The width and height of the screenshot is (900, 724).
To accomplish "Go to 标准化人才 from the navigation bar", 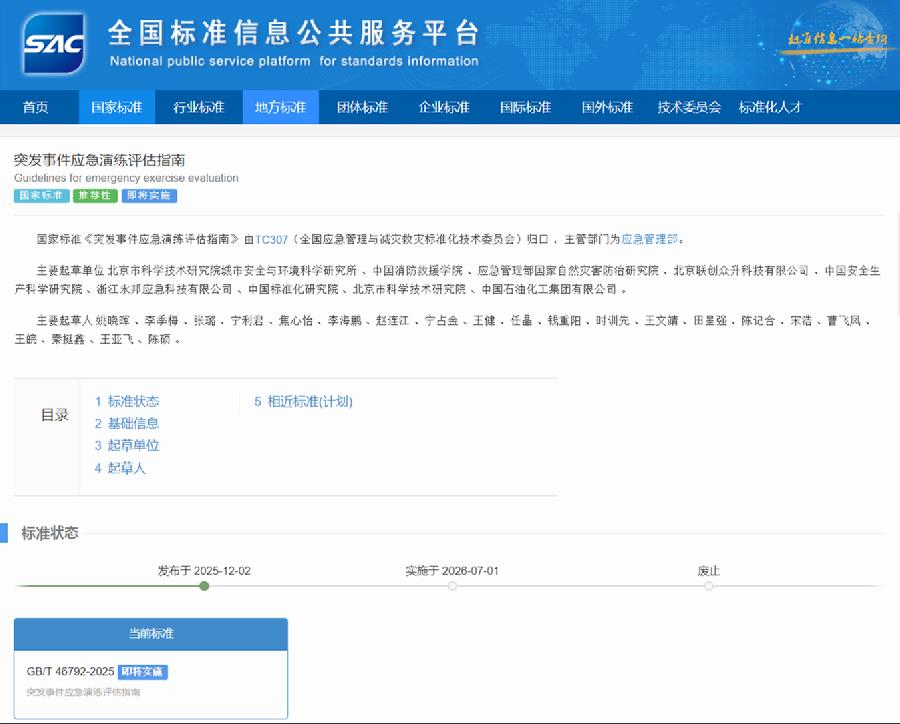I will pos(770,107).
